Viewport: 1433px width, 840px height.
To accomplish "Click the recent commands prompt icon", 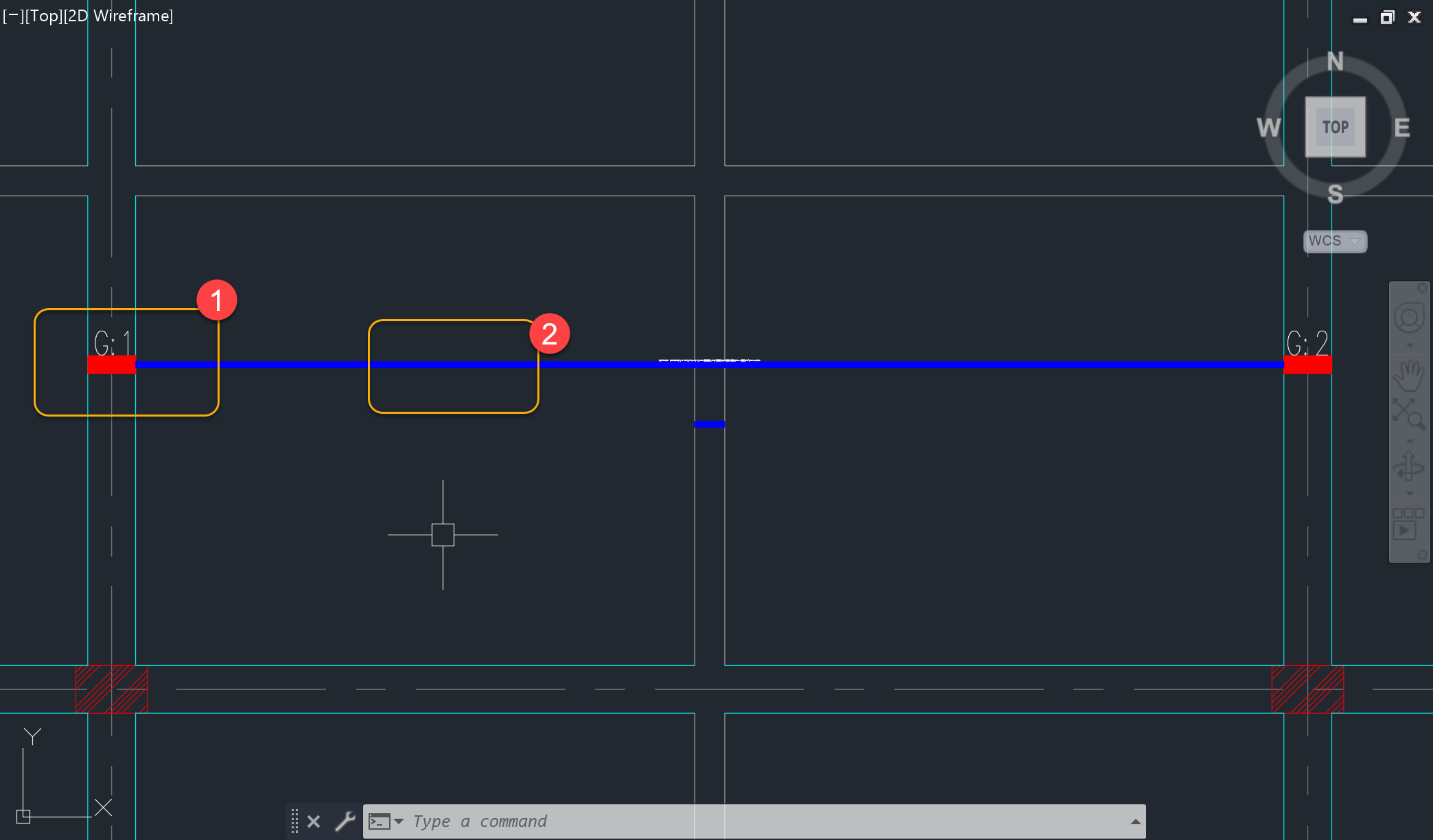I will [x=380, y=821].
